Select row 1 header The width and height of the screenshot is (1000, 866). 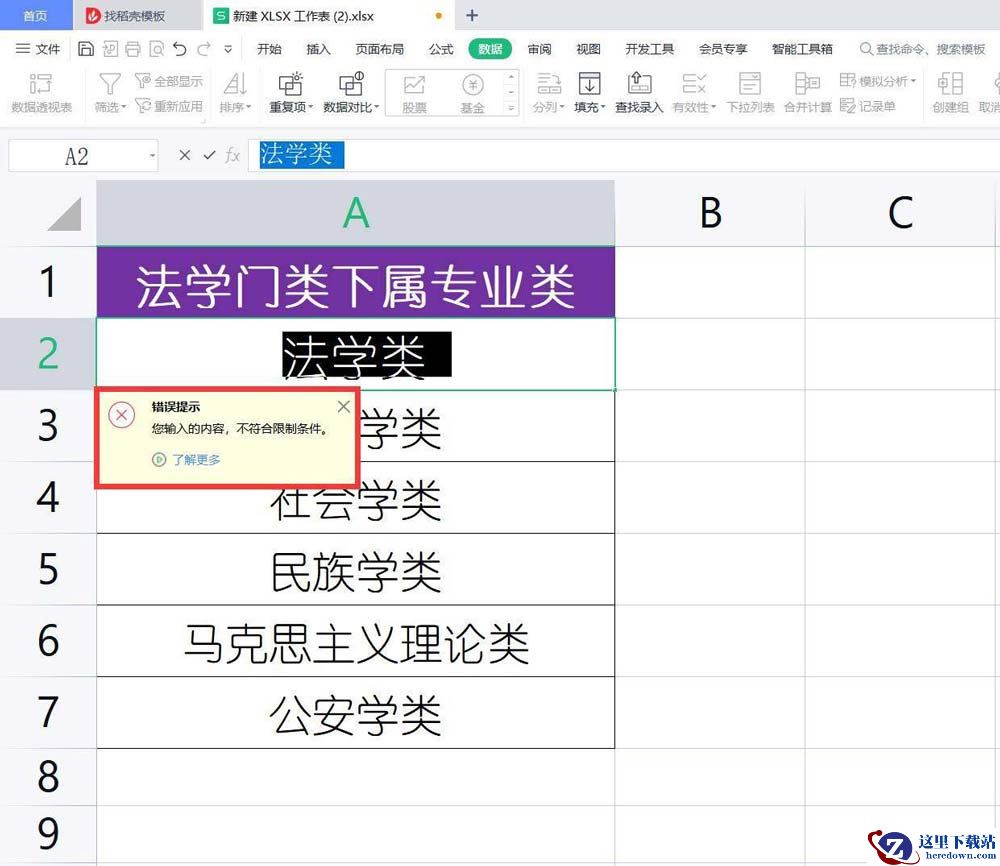(x=48, y=282)
